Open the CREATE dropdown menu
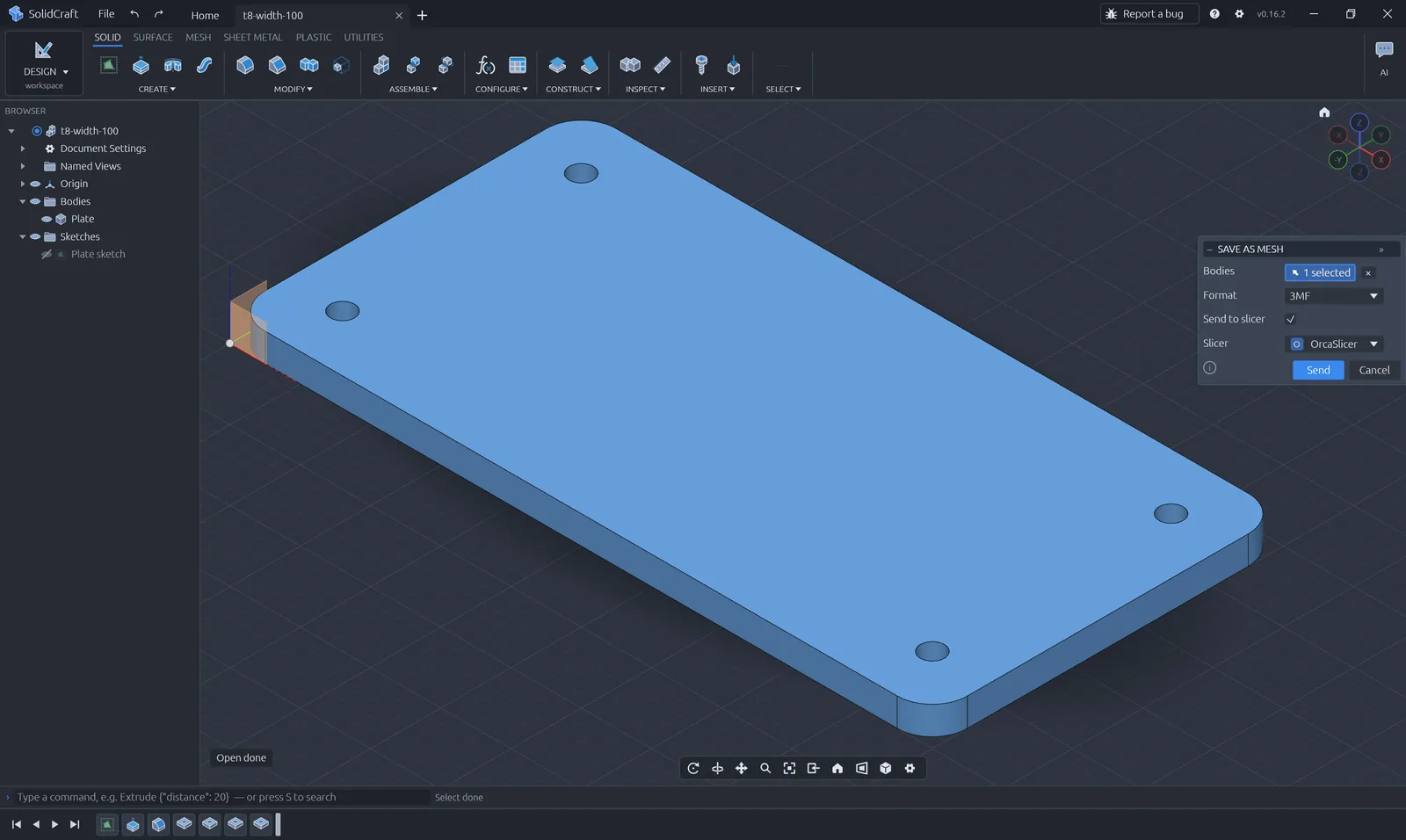The image size is (1406, 840). pos(156,89)
